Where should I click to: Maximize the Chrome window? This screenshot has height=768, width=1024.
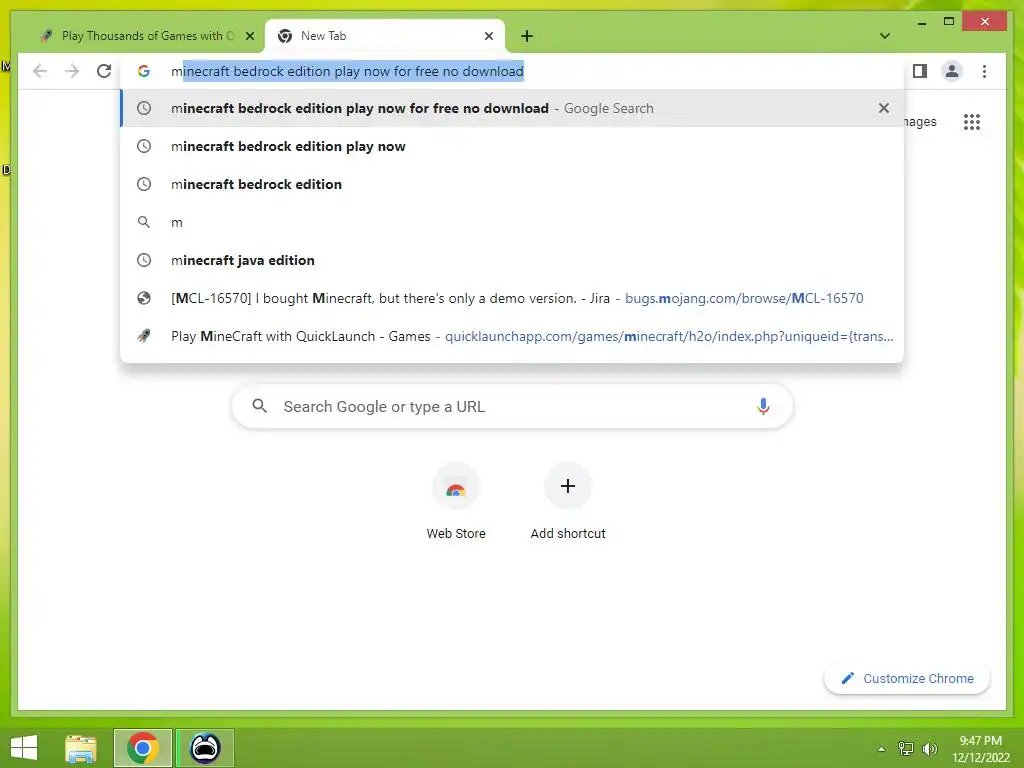pos(949,22)
